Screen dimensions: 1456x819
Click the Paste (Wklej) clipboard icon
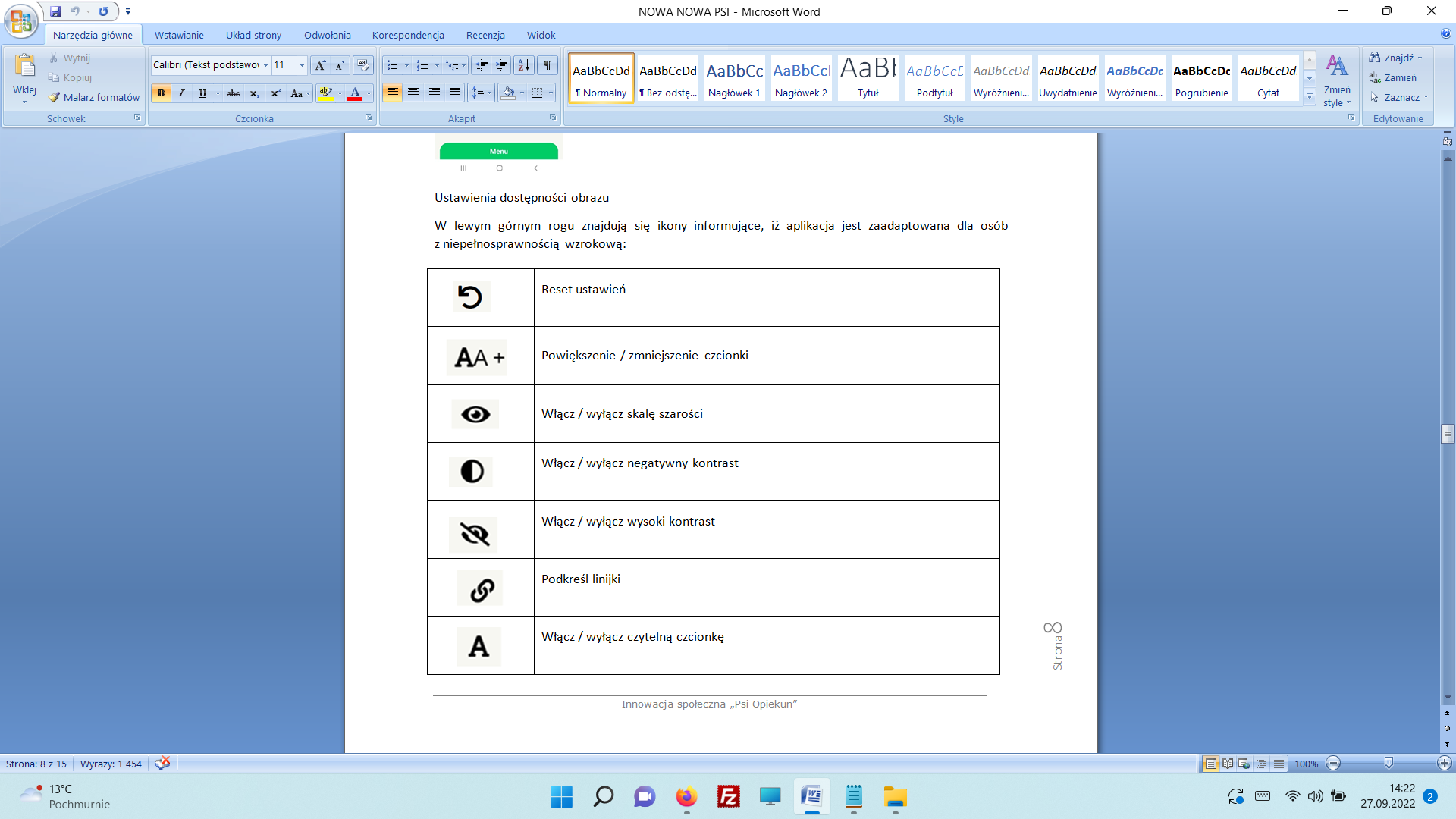point(24,67)
